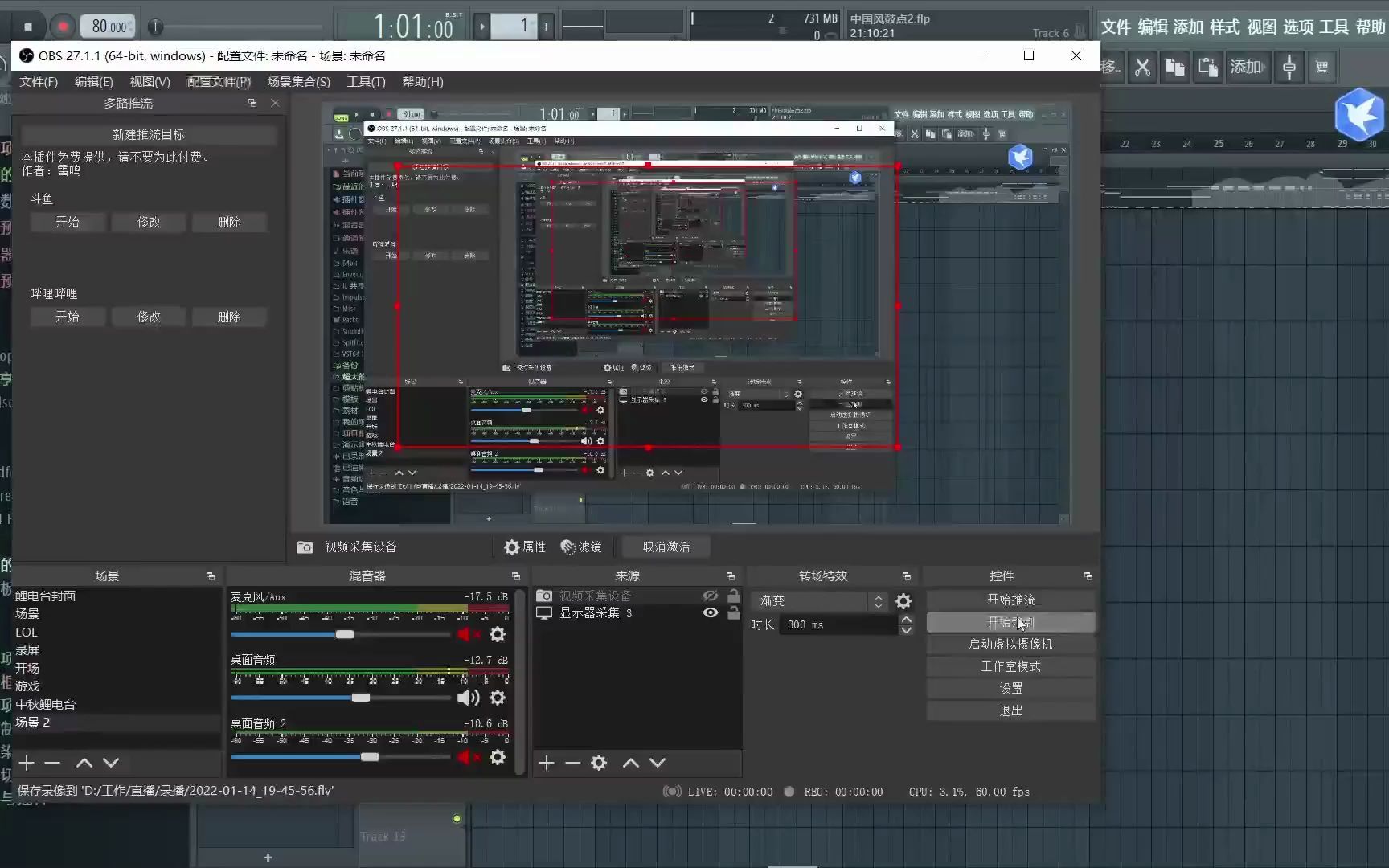
Task: Remove selected source with minus icon
Action: pos(572,763)
